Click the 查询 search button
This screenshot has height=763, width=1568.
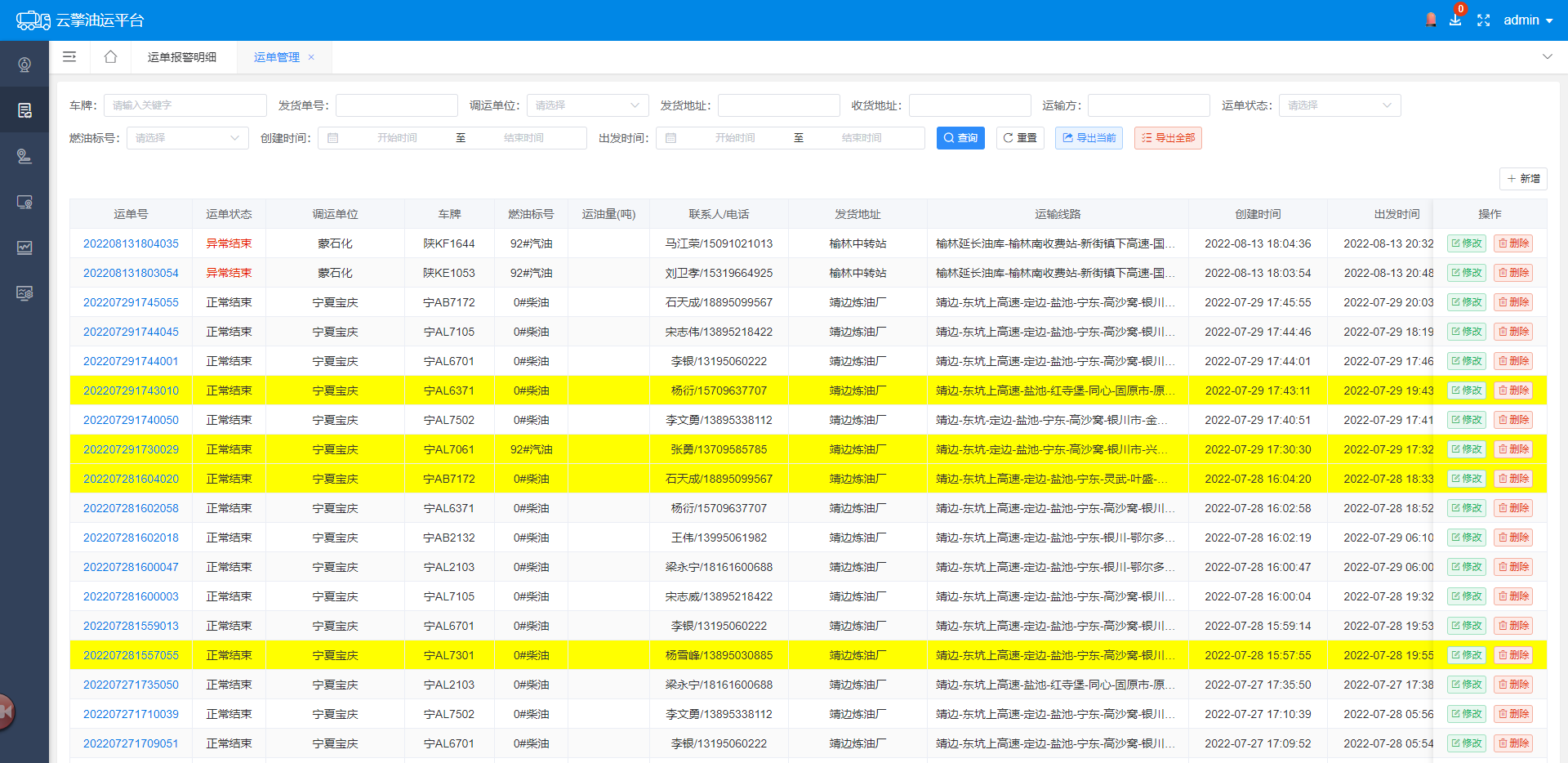click(x=960, y=138)
